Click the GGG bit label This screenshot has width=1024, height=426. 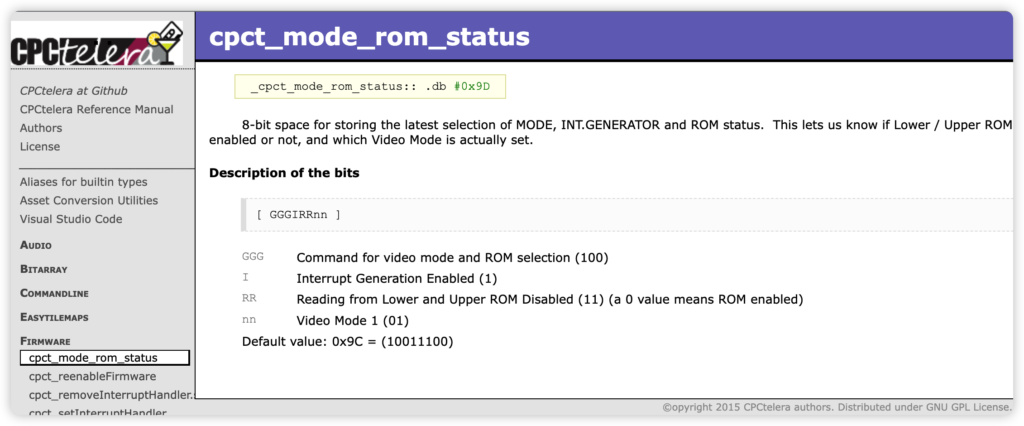[253, 257]
